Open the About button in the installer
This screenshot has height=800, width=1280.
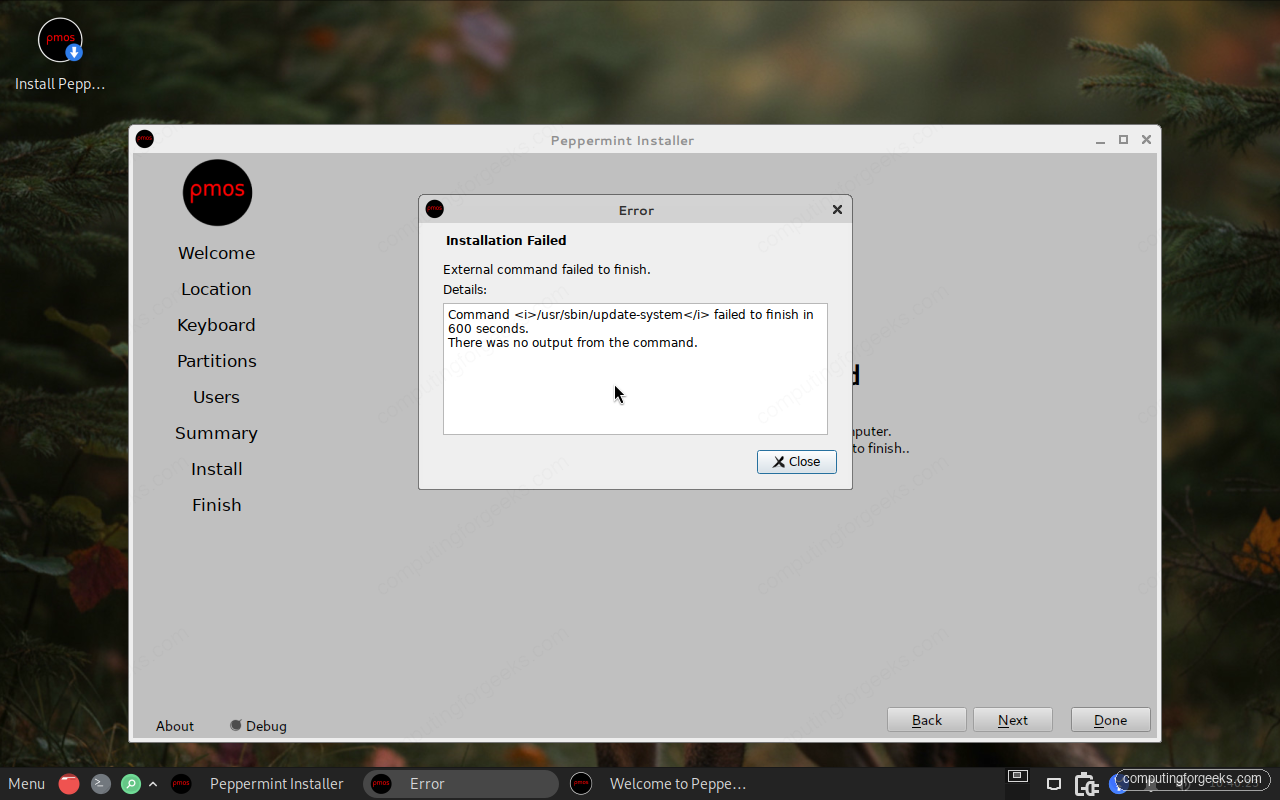coord(175,726)
